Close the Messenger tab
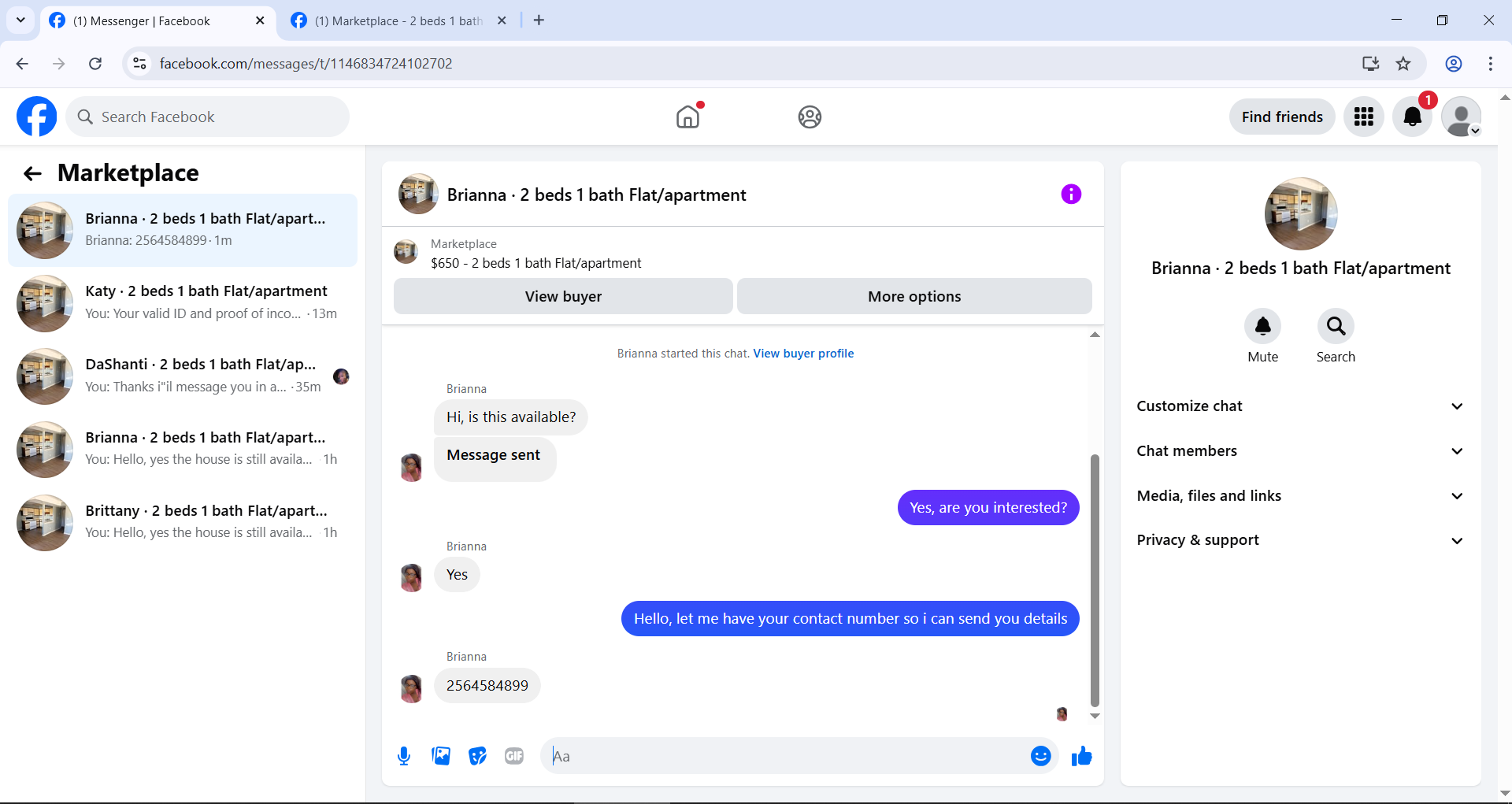 pos(260,20)
